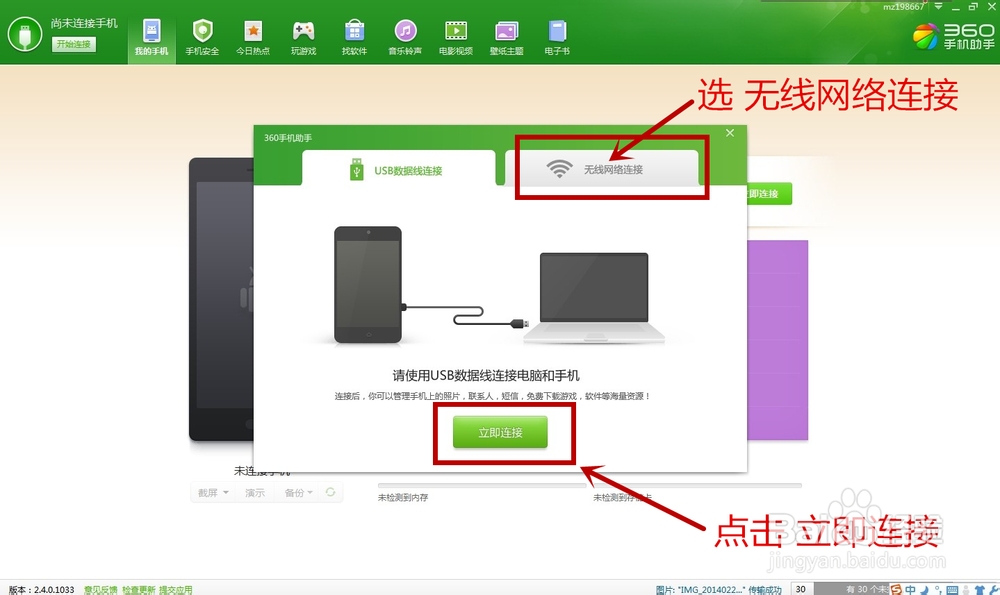Click the 提交应用 link

175,590
